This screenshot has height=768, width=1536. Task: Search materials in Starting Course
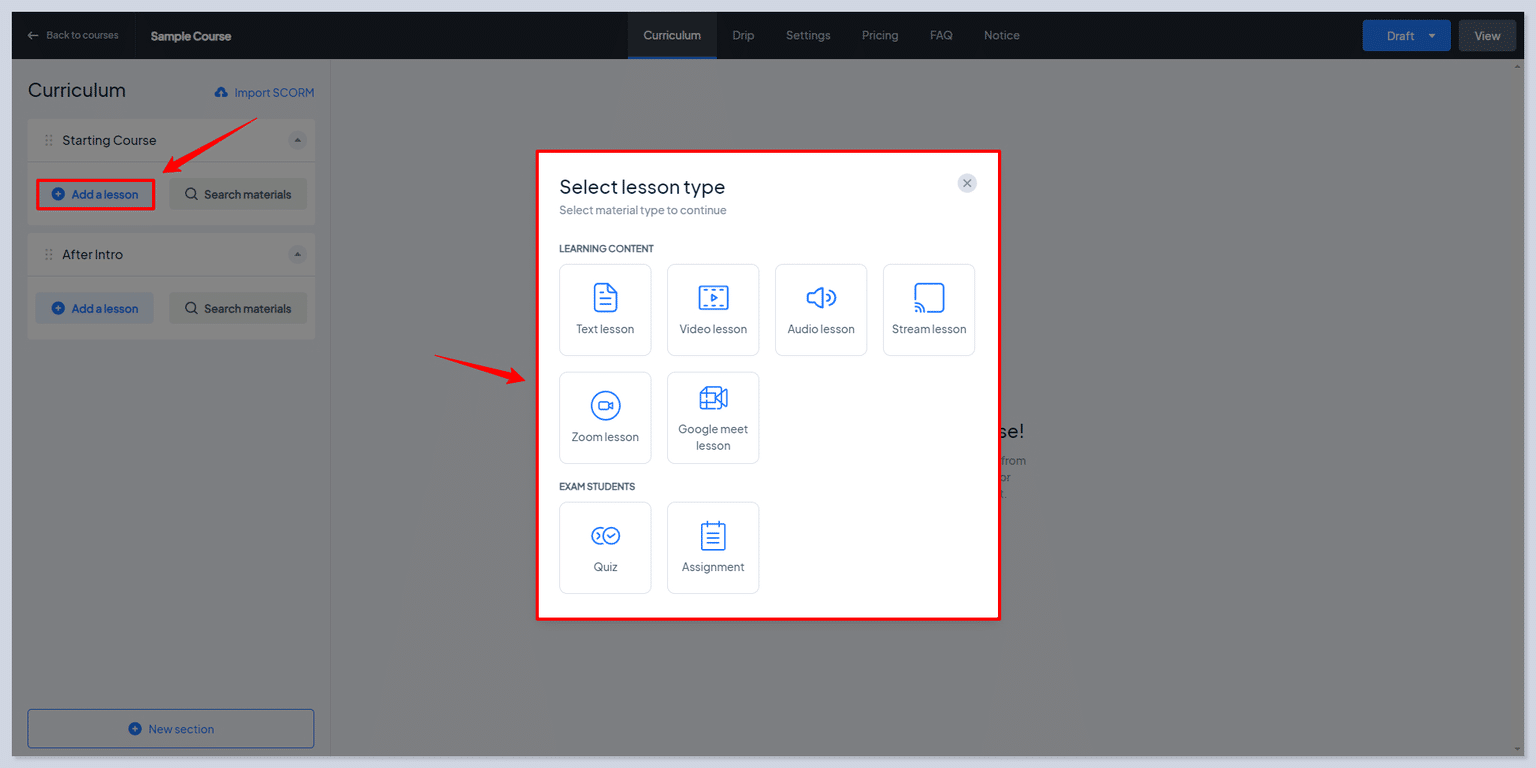click(238, 193)
